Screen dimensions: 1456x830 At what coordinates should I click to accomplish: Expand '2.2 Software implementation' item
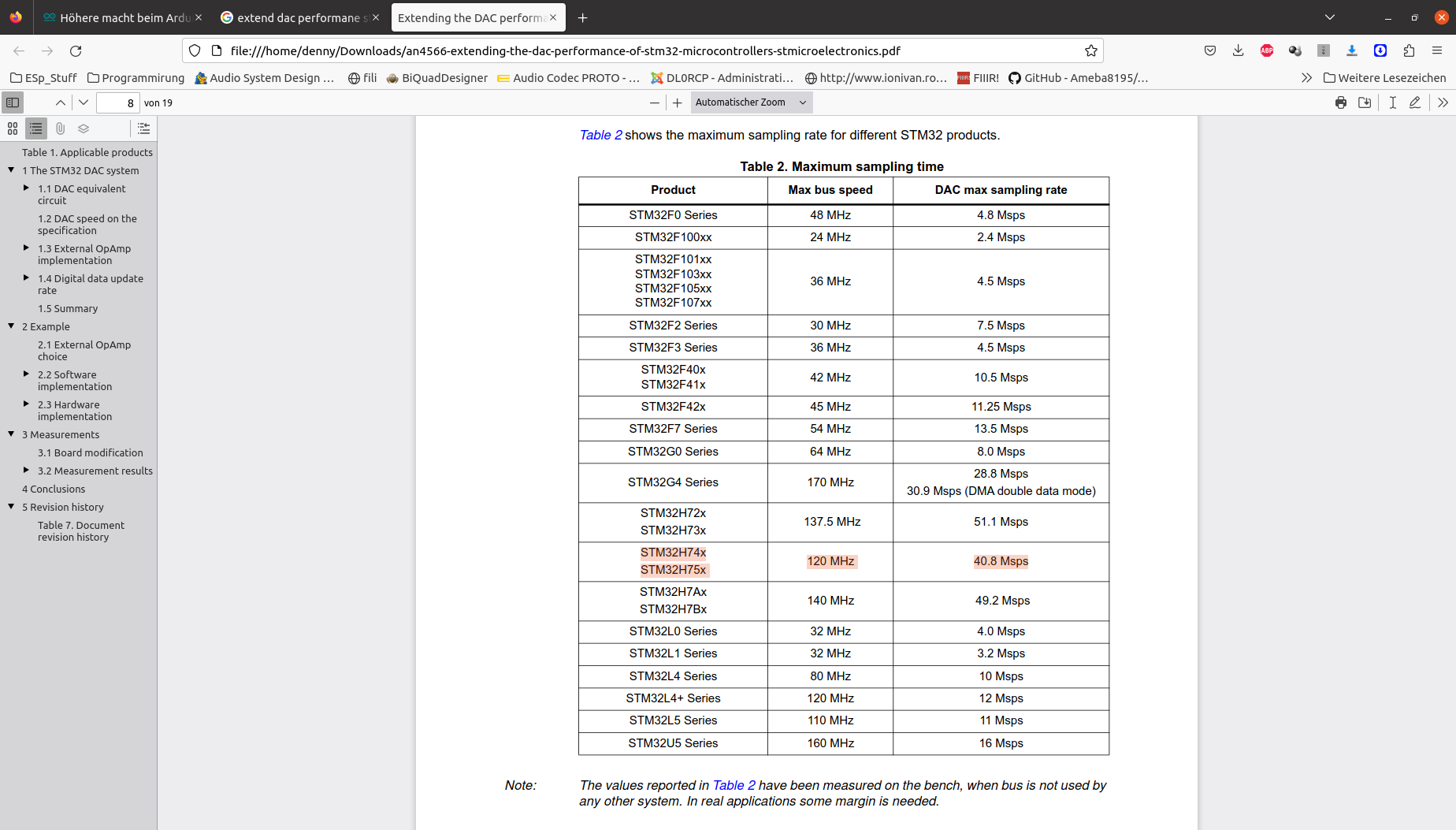[27, 374]
